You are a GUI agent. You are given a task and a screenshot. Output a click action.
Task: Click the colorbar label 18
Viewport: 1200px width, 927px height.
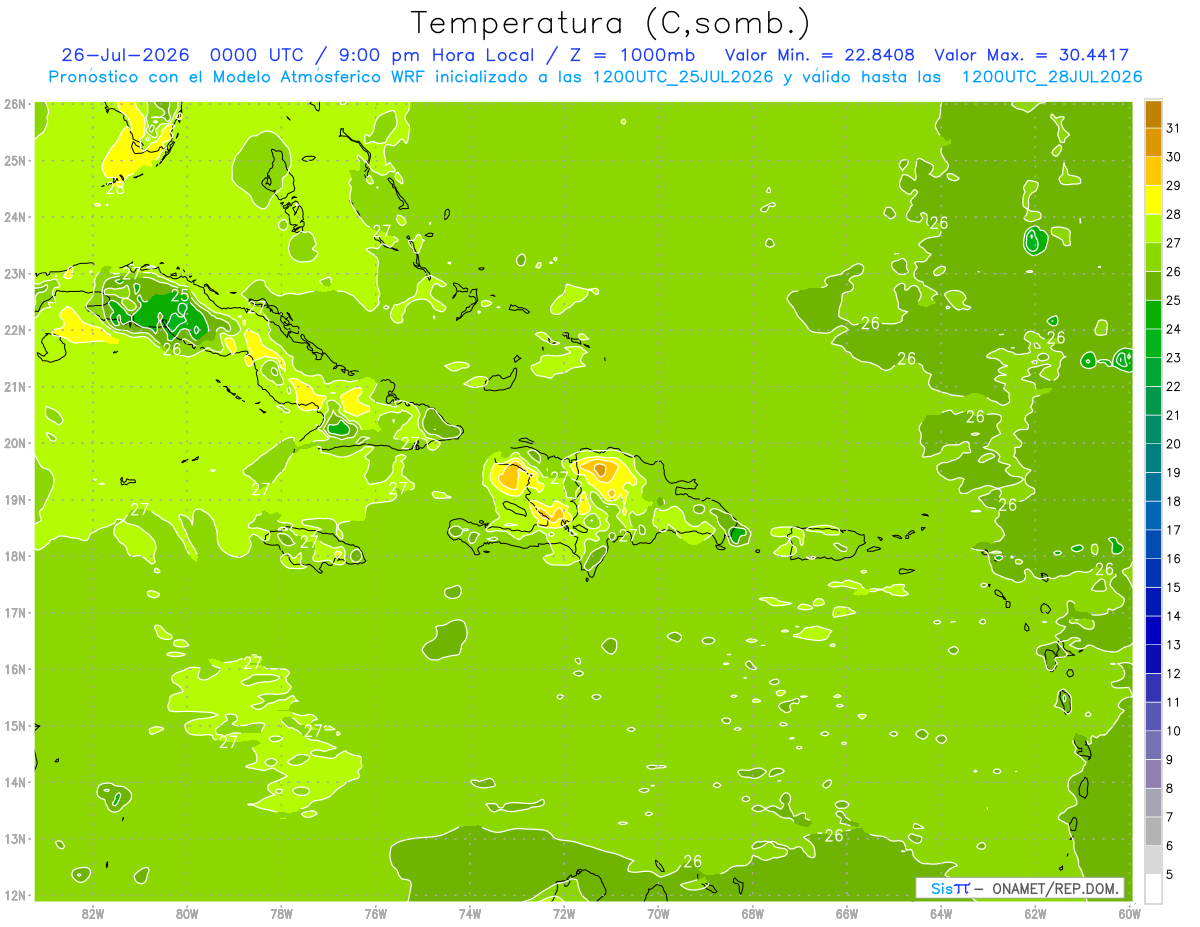tap(1173, 501)
